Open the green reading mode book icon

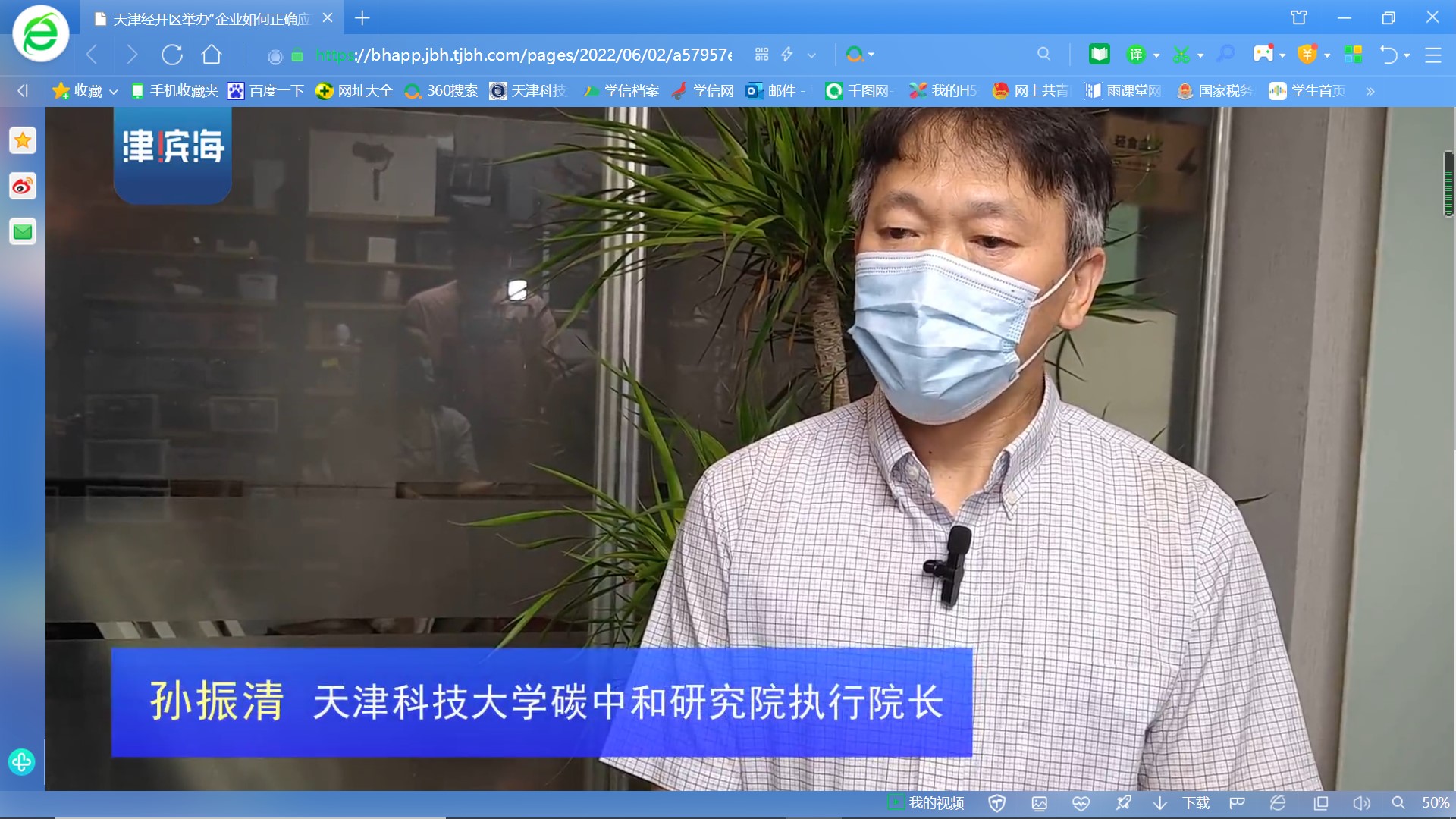(1099, 55)
